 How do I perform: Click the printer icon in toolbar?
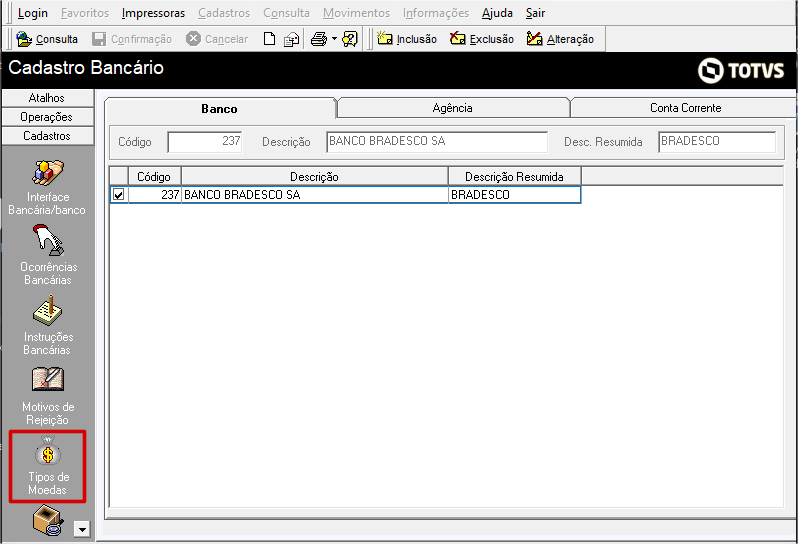point(319,39)
